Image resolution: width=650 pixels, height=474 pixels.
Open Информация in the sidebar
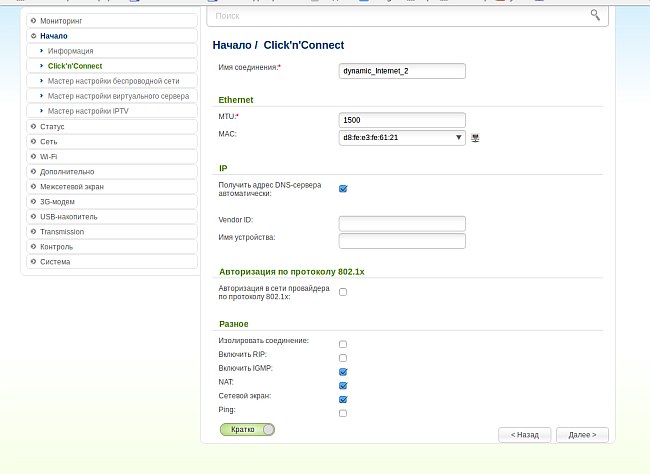pyautogui.click(x=71, y=50)
